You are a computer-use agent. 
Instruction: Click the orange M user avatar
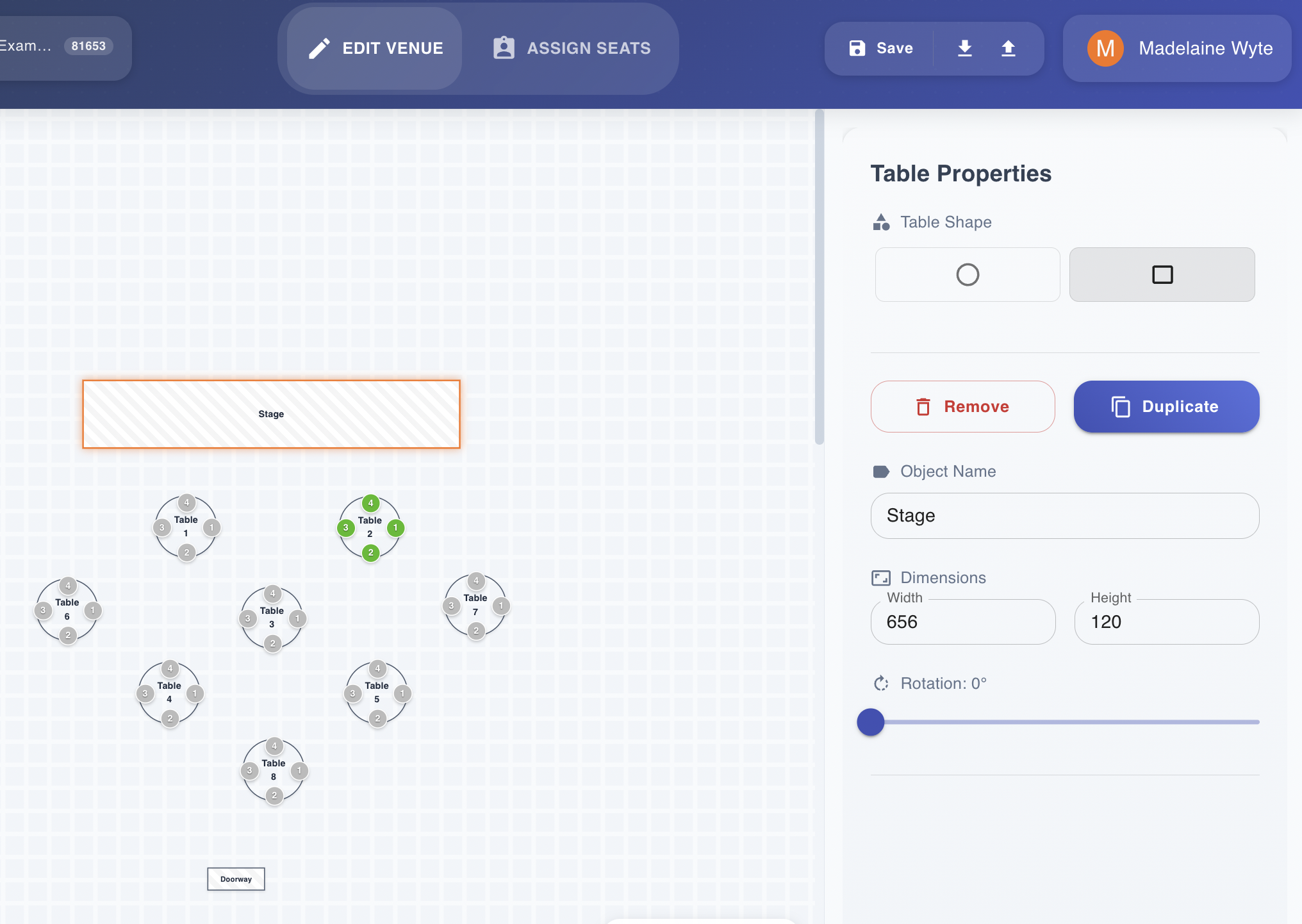point(1105,48)
